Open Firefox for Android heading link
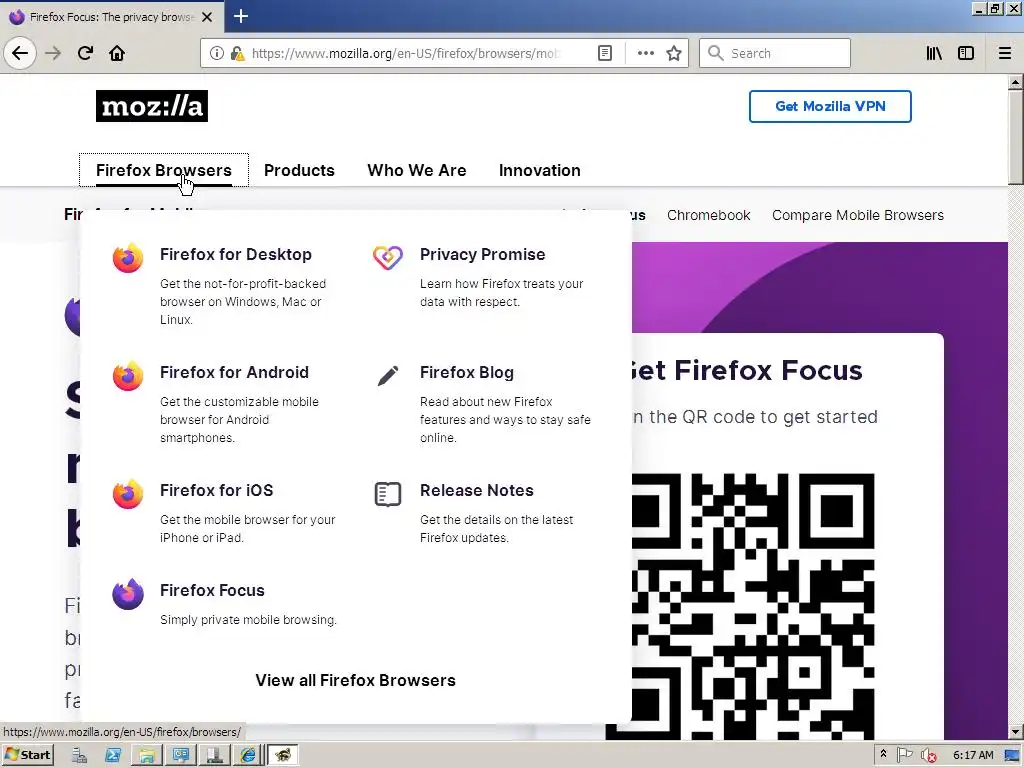 click(234, 372)
